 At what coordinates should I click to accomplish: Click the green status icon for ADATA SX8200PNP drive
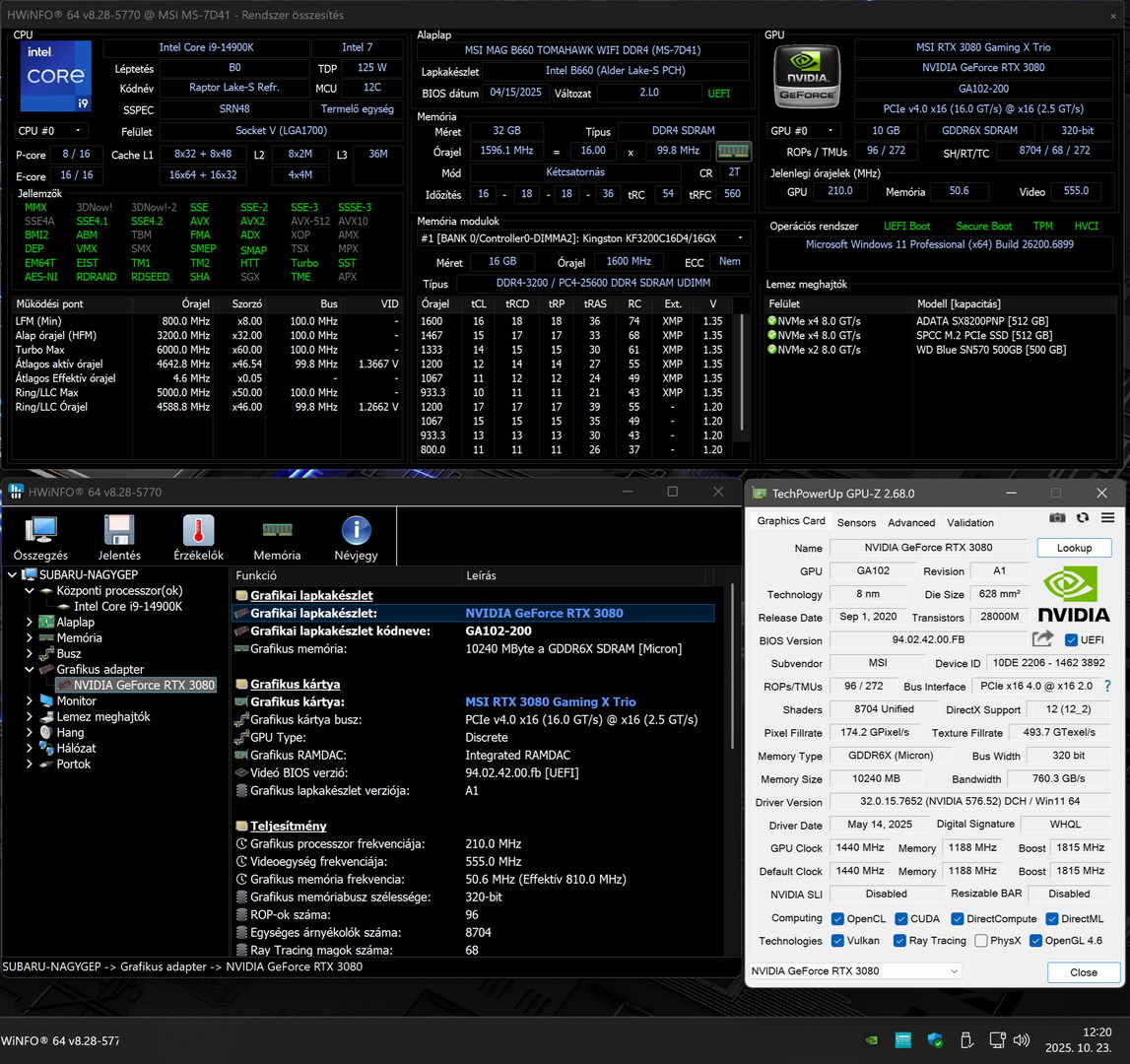[771, 321]
